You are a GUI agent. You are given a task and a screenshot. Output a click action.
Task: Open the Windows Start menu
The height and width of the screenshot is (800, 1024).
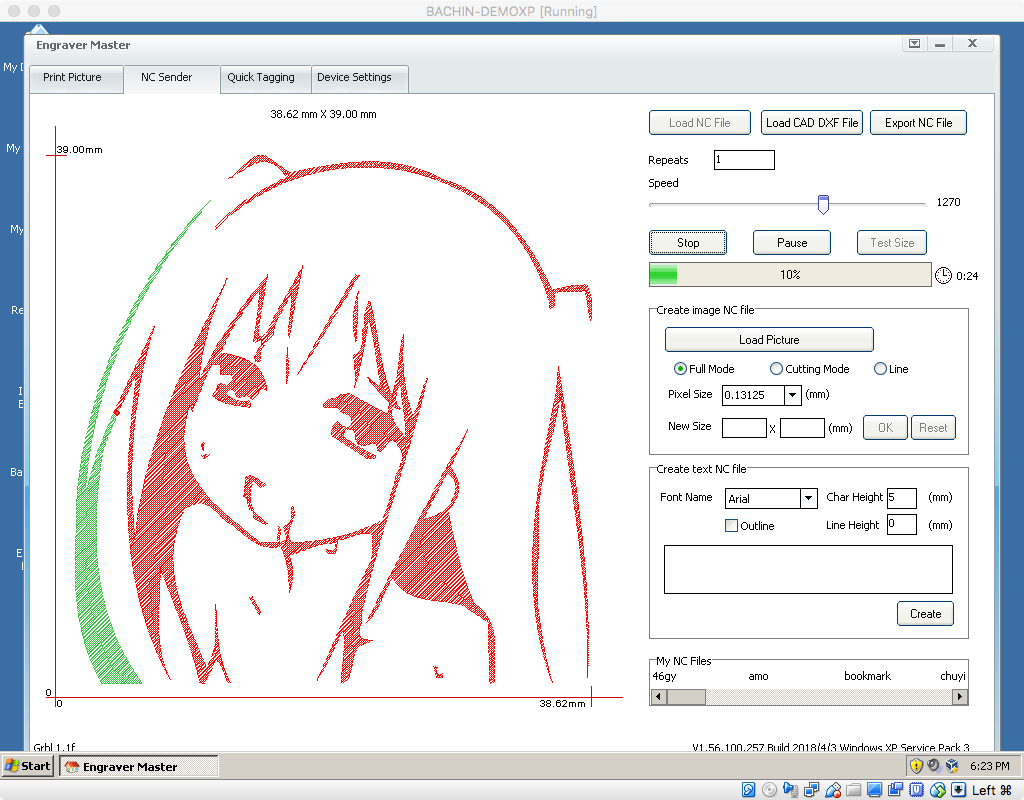pyautogui.click(x=28, y=765)
